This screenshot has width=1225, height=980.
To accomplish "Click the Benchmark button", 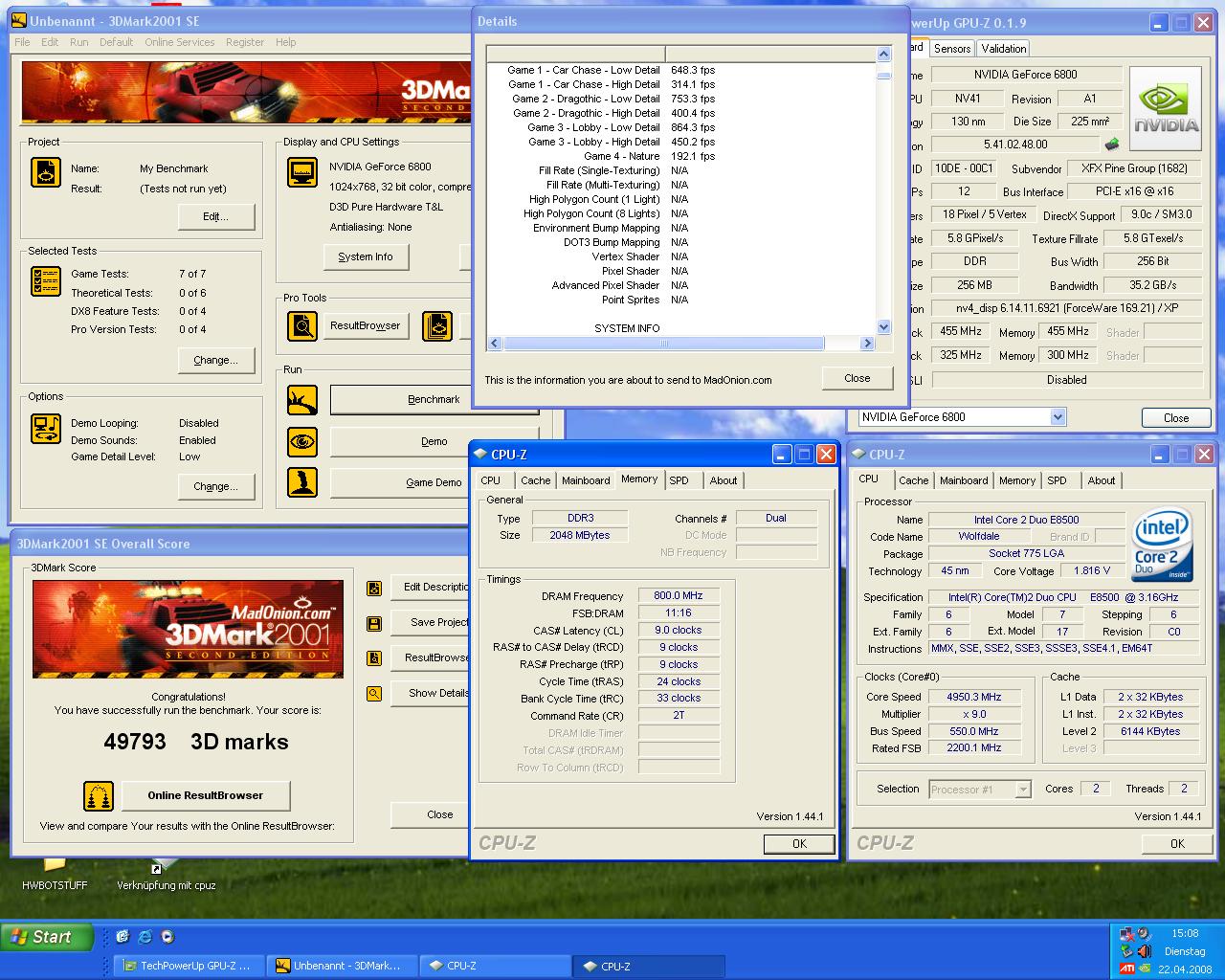I will point(434,399).
